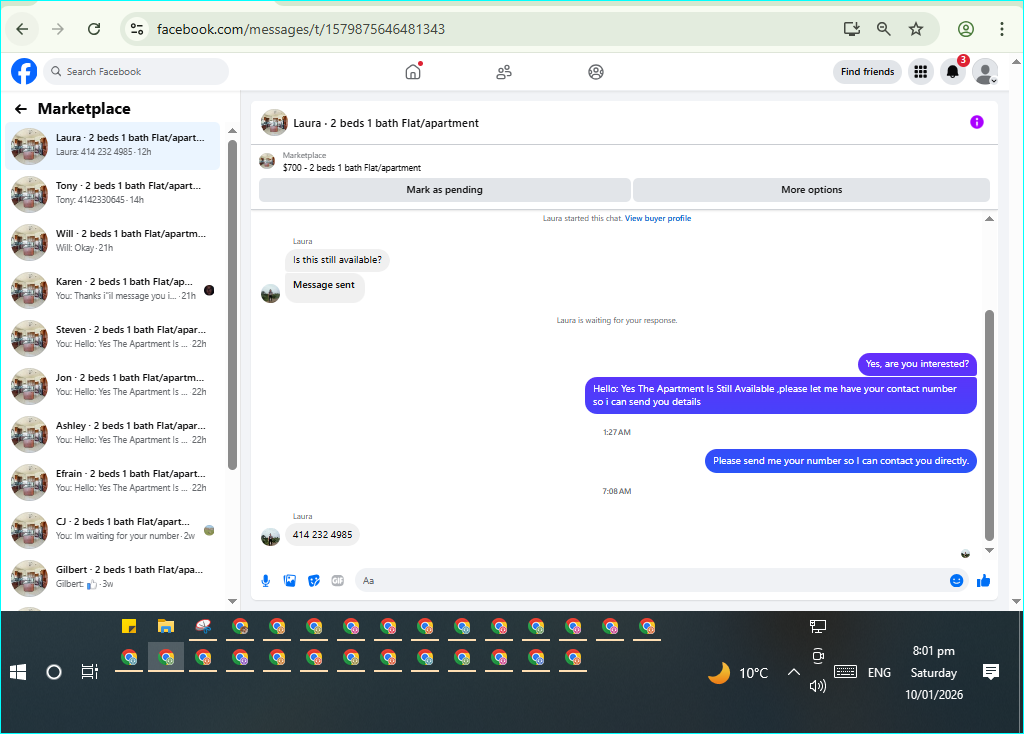Screen dimensions: 1024x734
Task: Open Cortana search circle in taskbar
Action: pos(54,672)
